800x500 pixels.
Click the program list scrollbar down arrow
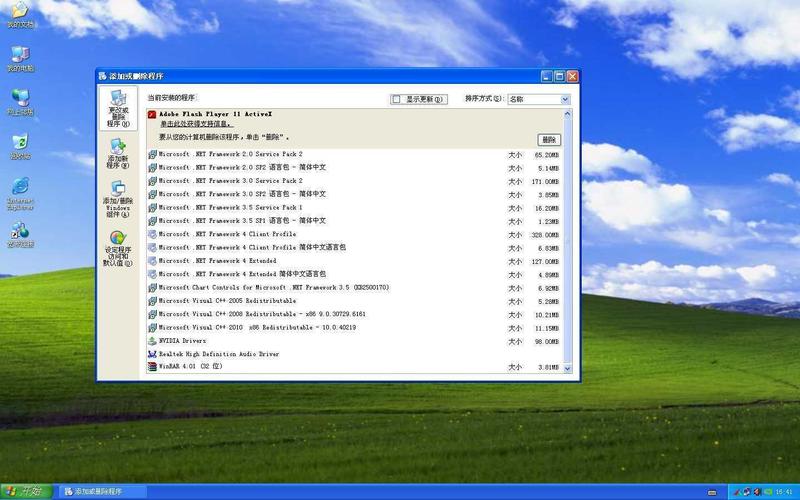(567, 368)
